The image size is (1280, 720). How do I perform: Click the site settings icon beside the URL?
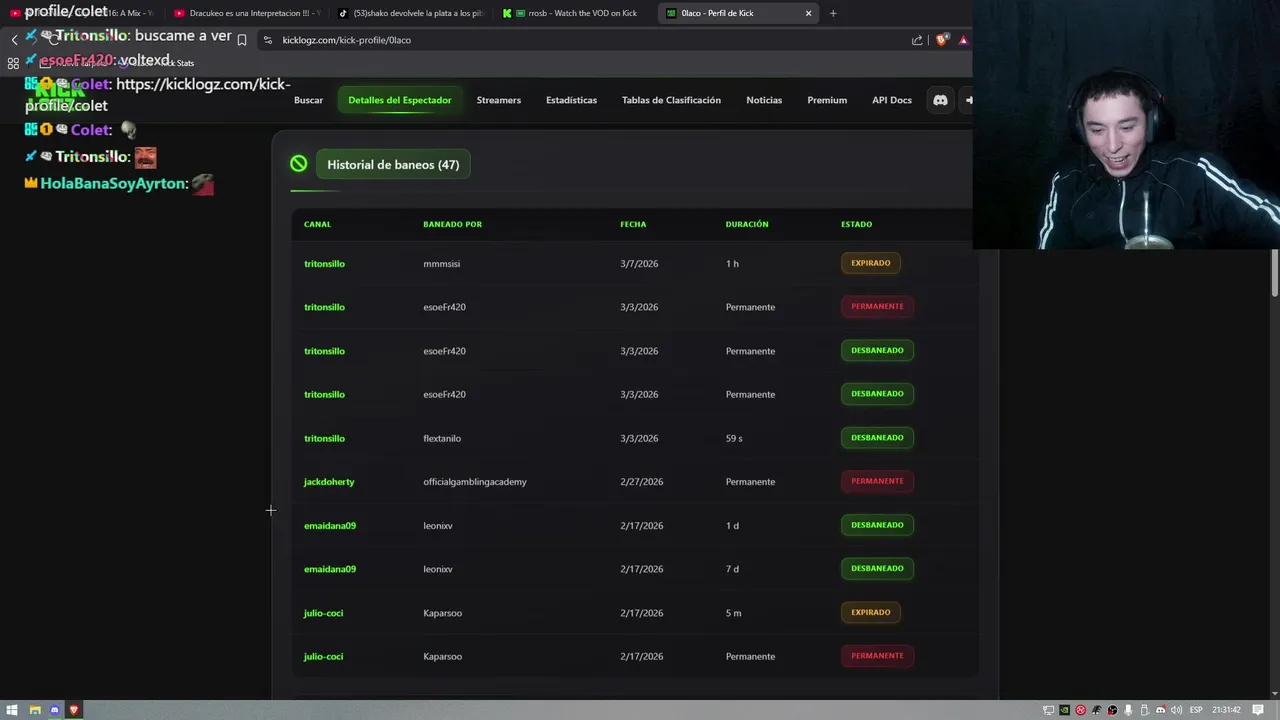(267, 40)
